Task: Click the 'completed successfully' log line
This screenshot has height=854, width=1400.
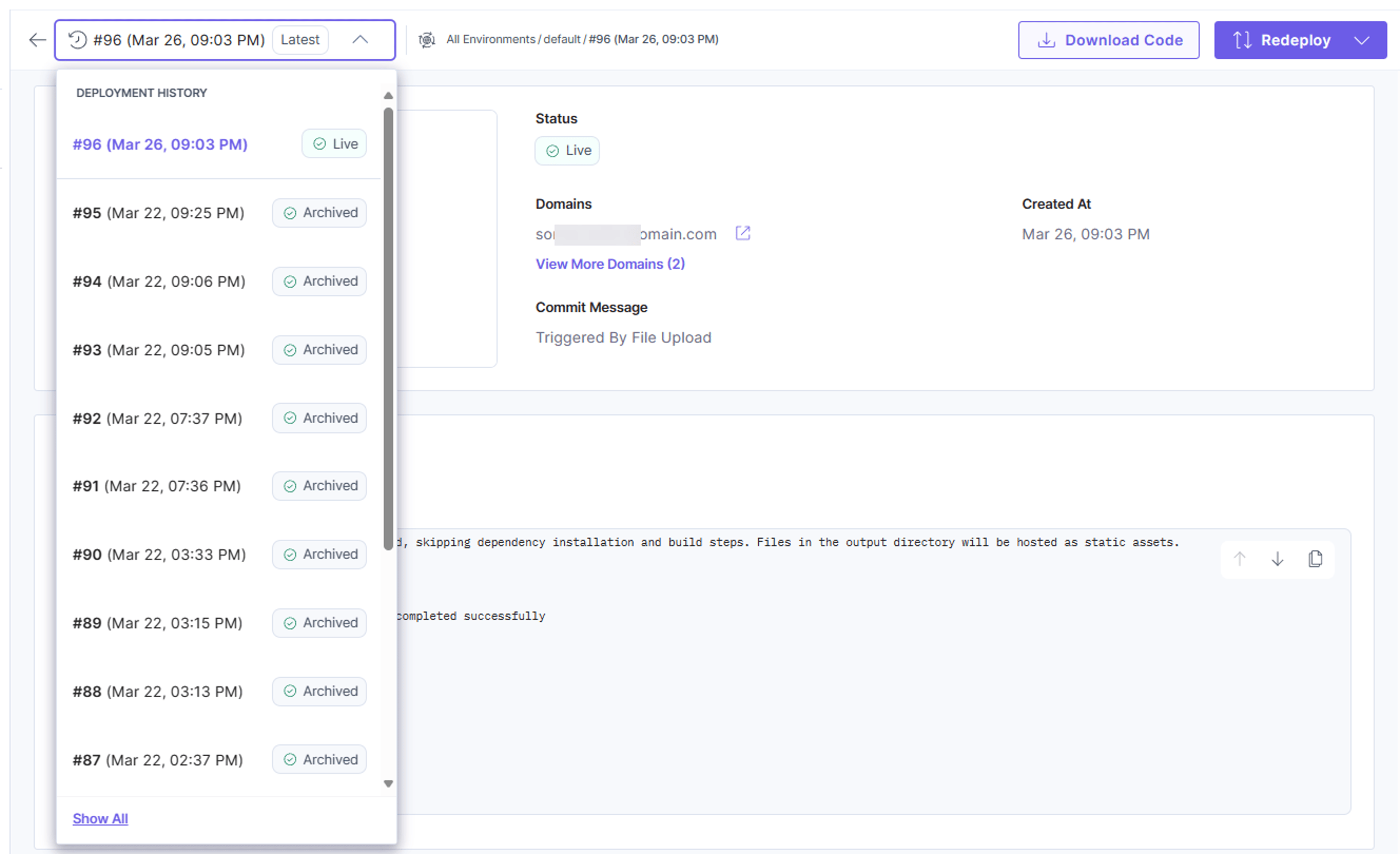Action: coord(471,616)
